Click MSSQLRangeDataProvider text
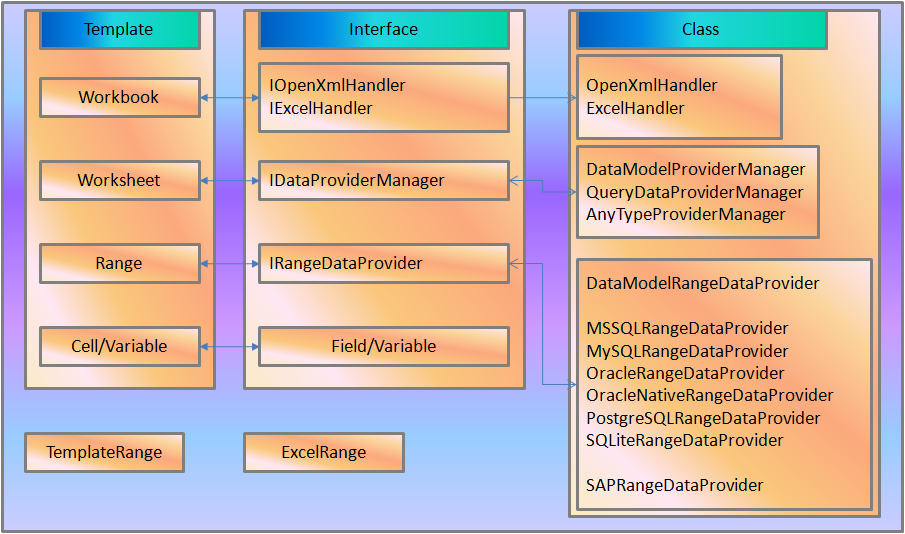 (x=687, y=328)
